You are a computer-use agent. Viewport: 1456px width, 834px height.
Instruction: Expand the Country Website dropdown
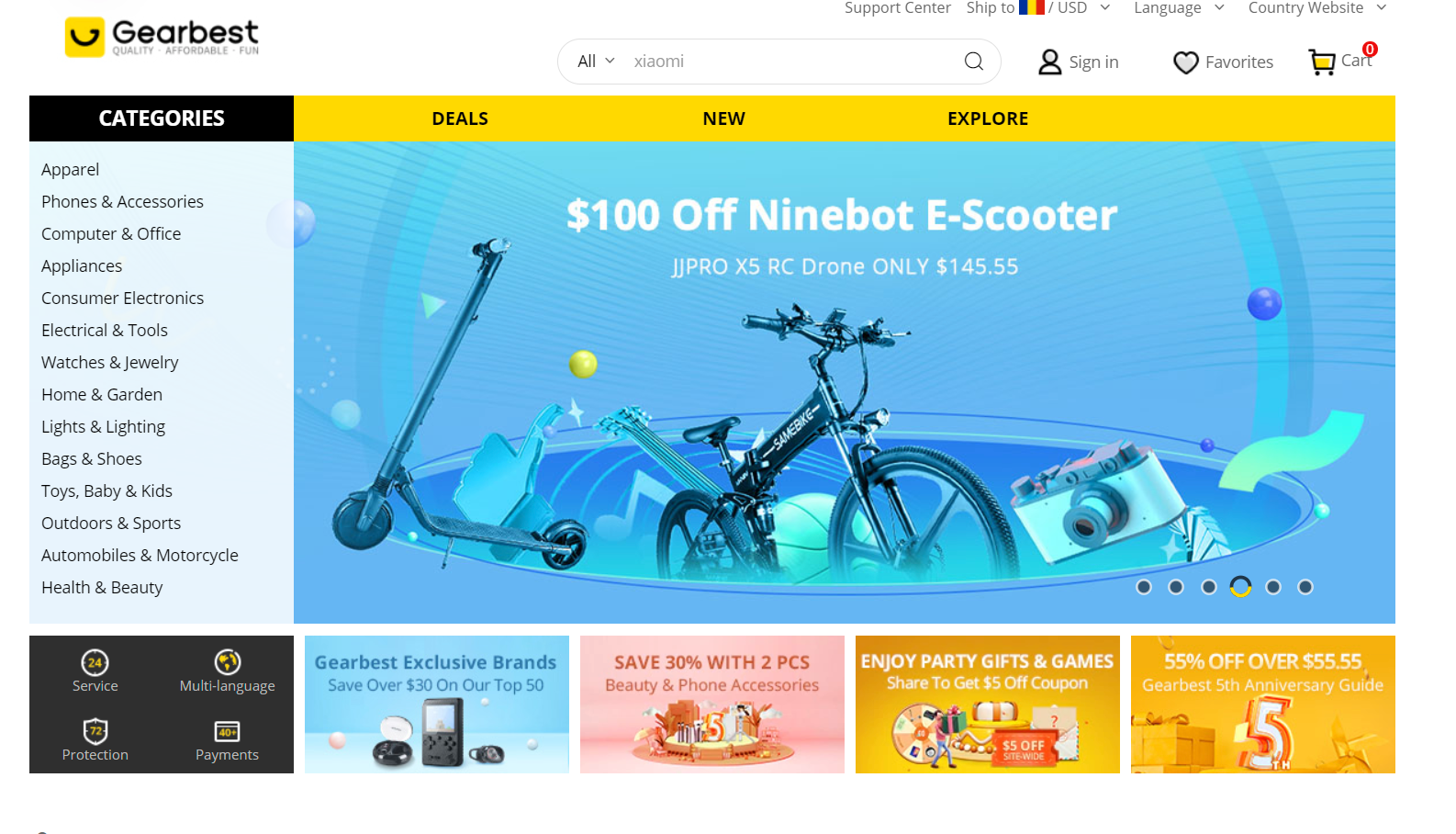(1316, 8)
